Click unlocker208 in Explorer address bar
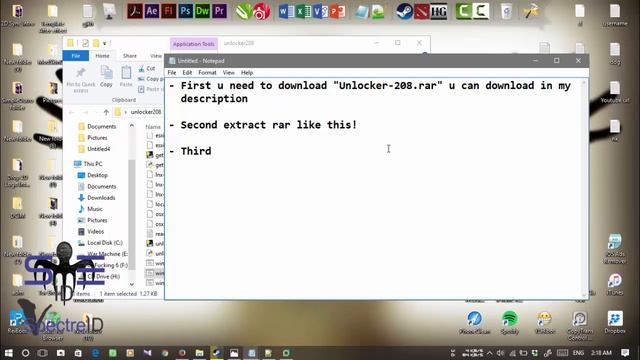Screen dimensions: 640x360 click(146, 112)
